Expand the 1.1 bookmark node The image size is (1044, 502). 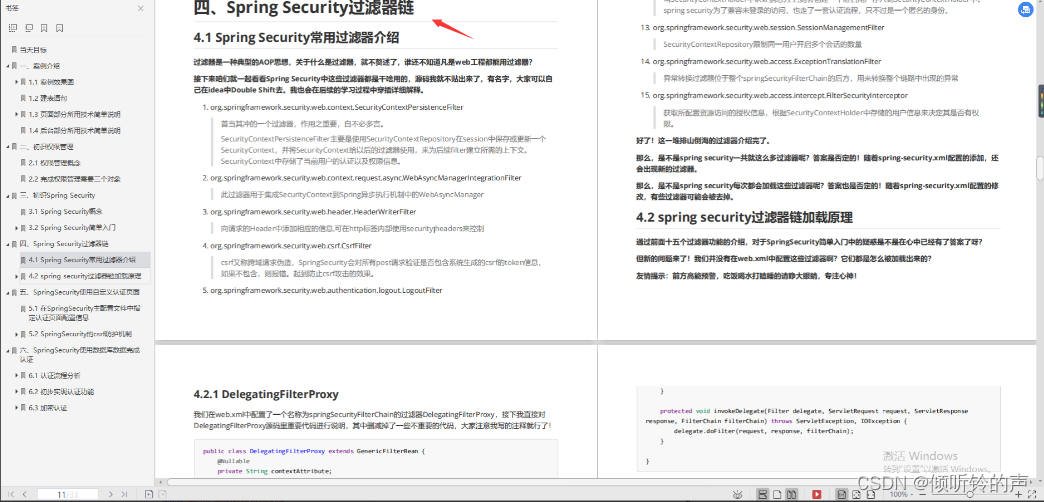[16, 82]
